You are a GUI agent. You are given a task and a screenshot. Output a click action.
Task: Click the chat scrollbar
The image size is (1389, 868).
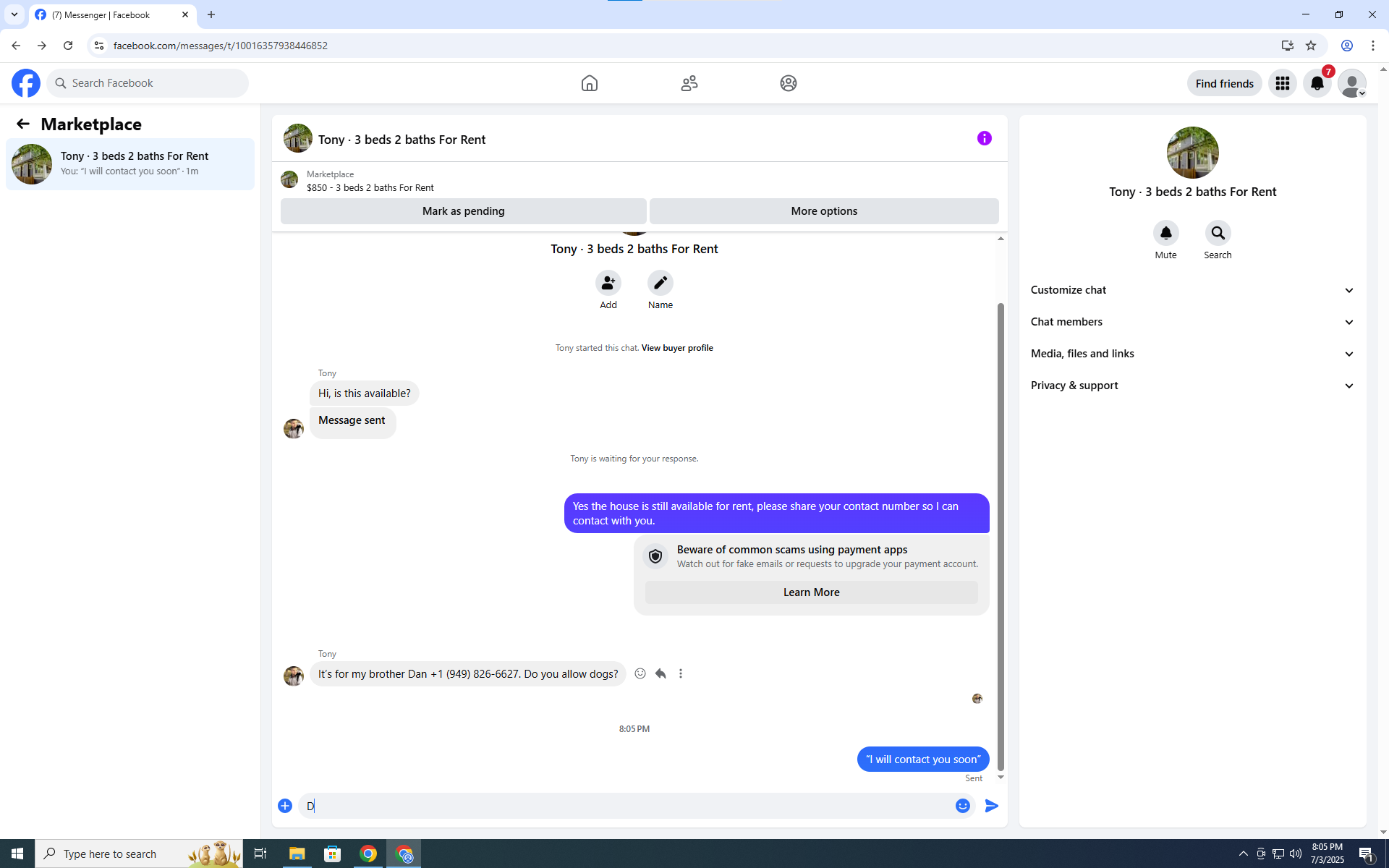click(x=1001, y=535)
